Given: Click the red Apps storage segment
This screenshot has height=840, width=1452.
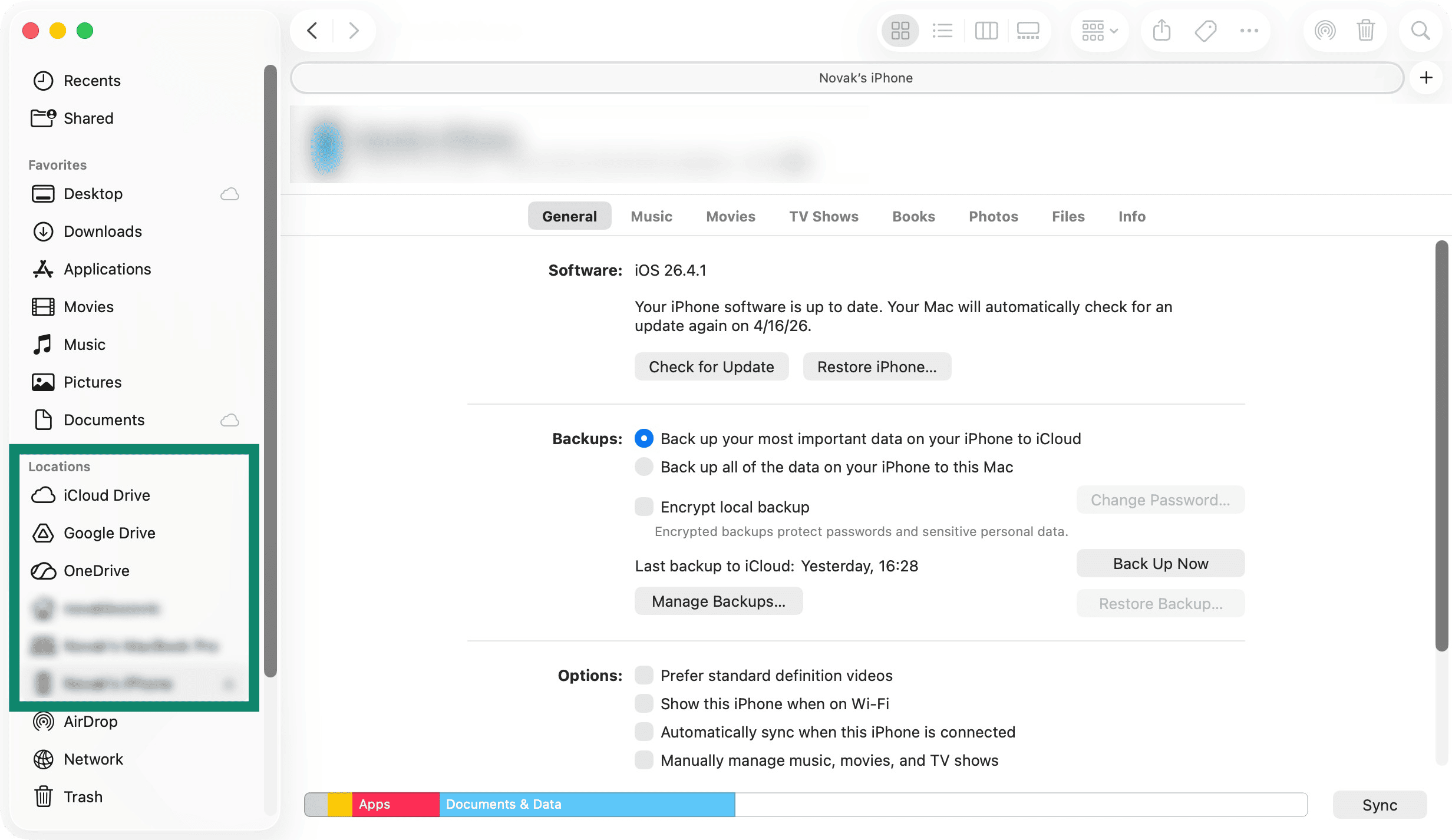Looking at the screenshot, I should click(395, 805).
